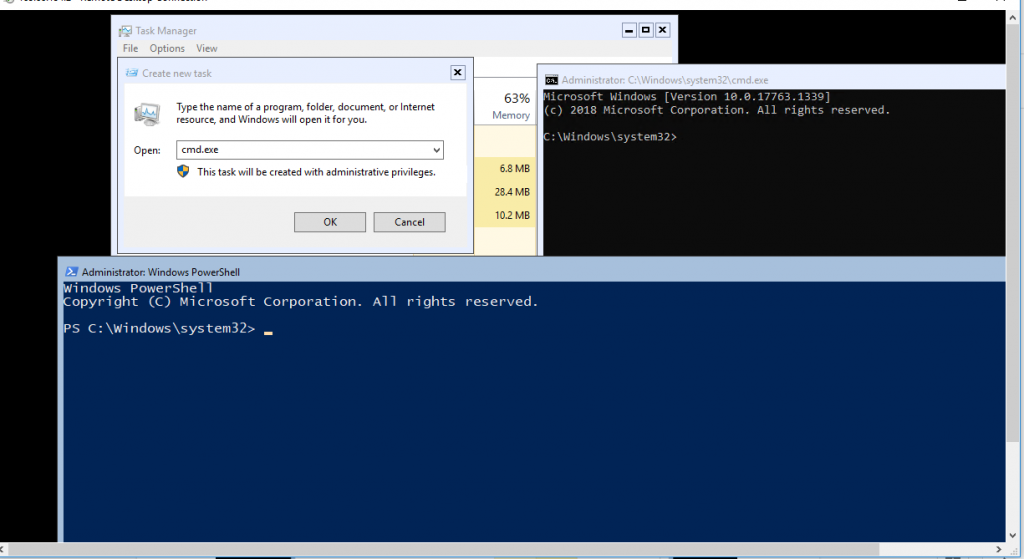Click Cancel in Create new task dialog
Screen dimensions: 1024x559
tap(409, 222)
